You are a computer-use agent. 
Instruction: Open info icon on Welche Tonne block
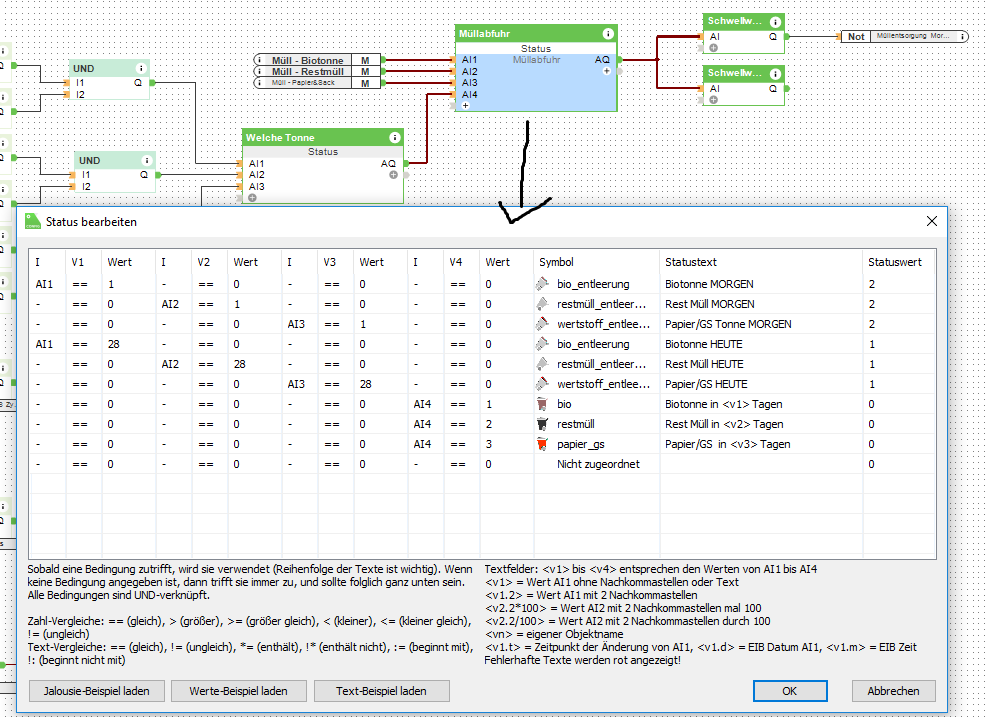[x=394, y=138]
